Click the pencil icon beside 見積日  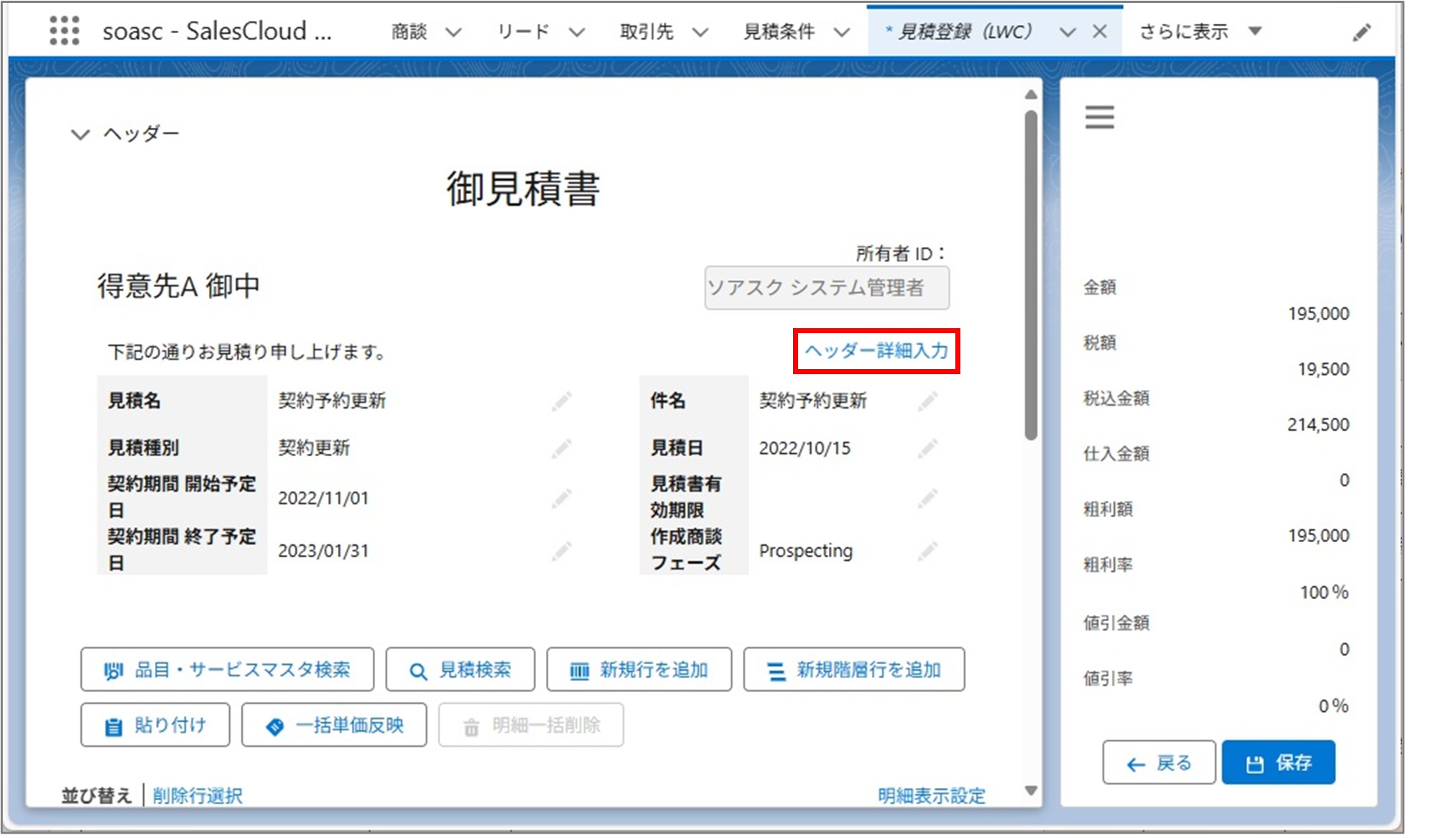point(927,447)
